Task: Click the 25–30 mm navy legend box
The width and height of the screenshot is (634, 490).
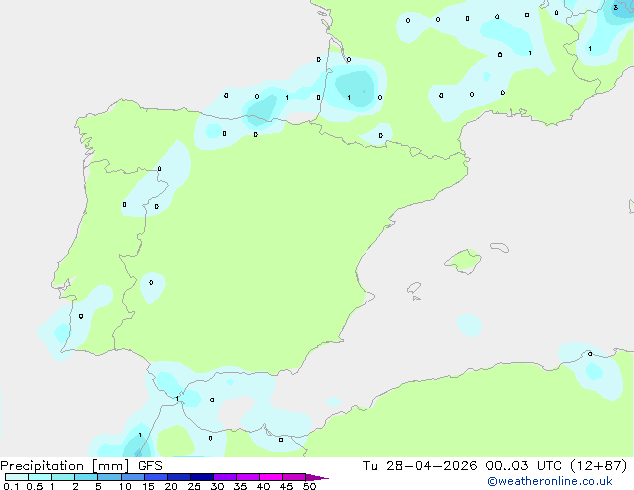Action: pyautogui.click(x=202, y=477)
